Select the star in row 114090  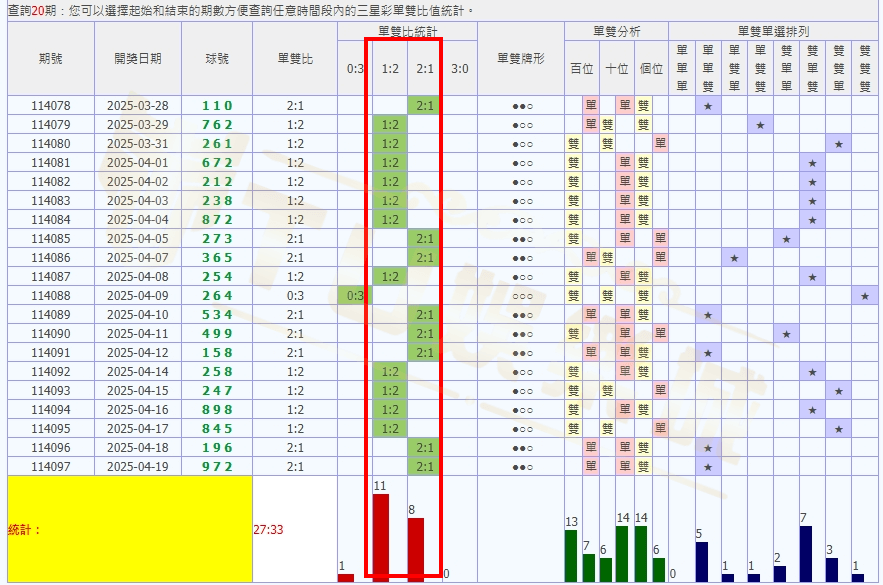786,334
